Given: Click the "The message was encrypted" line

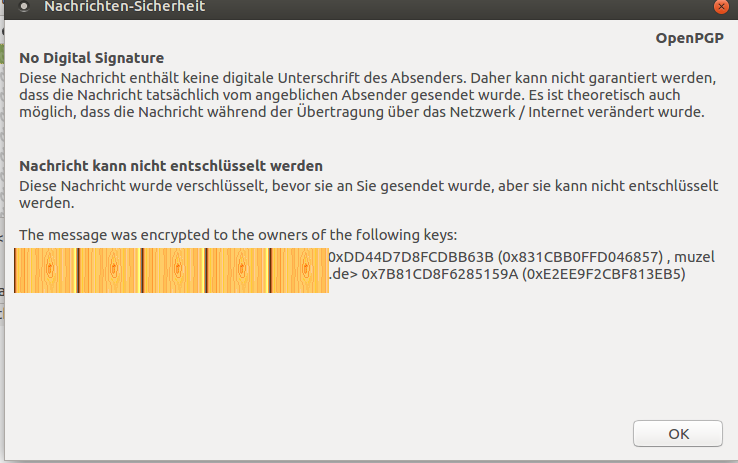Looking at the screenshot, I should pos(238,235).
